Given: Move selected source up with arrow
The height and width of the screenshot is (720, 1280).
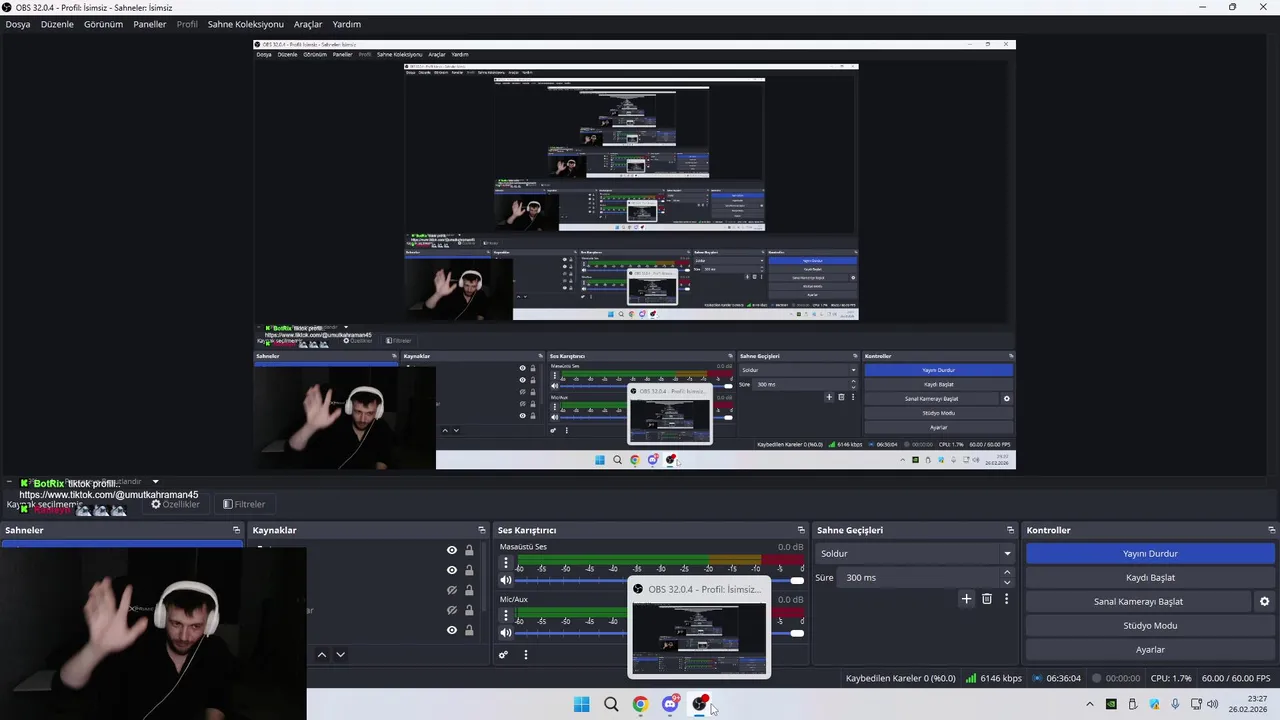Looking at the screenshot, I should (322, 655).
